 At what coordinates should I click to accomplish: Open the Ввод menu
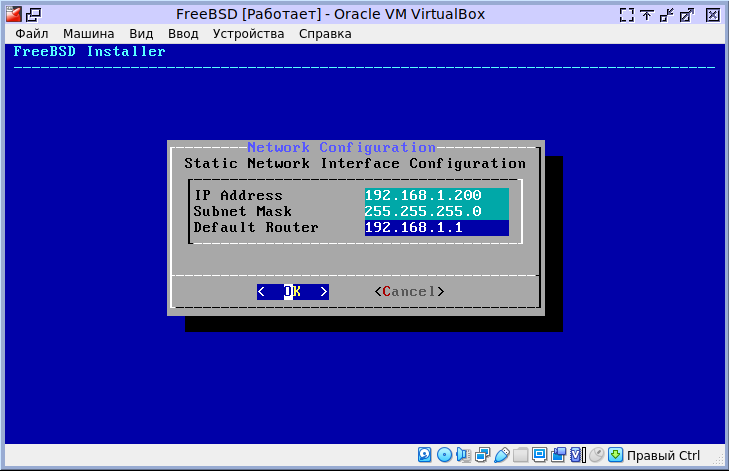[183, 34]
